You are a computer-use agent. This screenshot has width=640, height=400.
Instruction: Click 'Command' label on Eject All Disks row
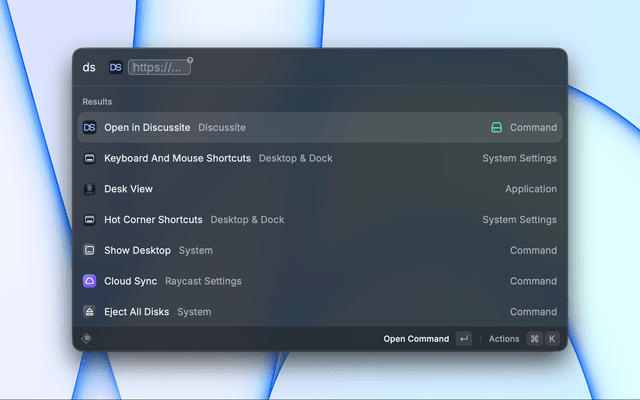[x=533, y=312]
